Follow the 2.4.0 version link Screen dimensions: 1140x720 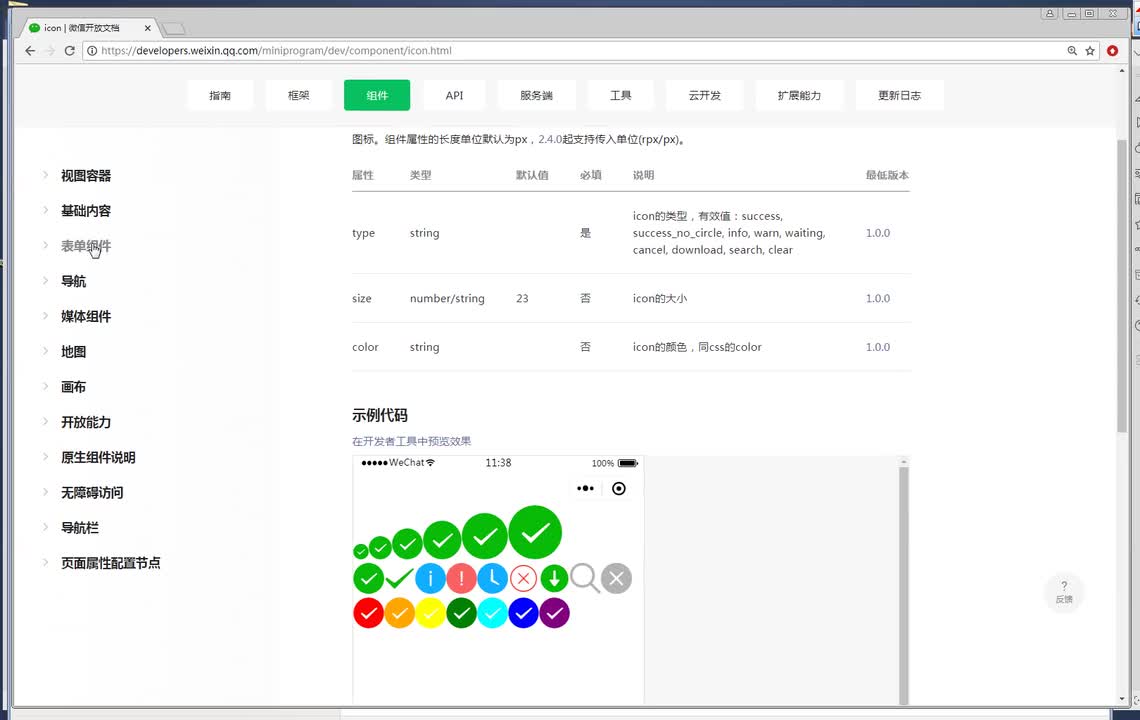tap(550, 140)
